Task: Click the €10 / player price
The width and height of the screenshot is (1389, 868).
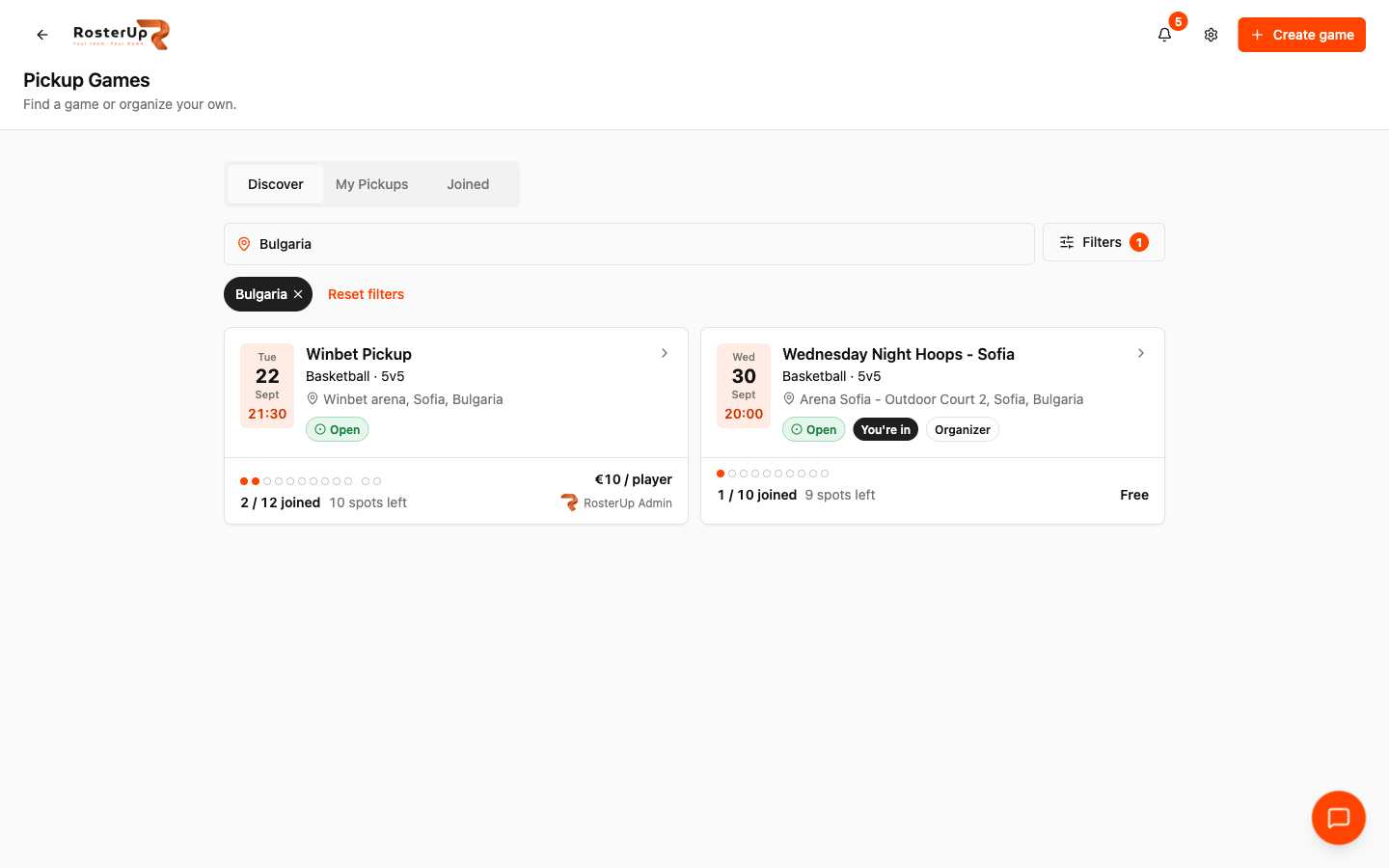Action: [634, 479]
